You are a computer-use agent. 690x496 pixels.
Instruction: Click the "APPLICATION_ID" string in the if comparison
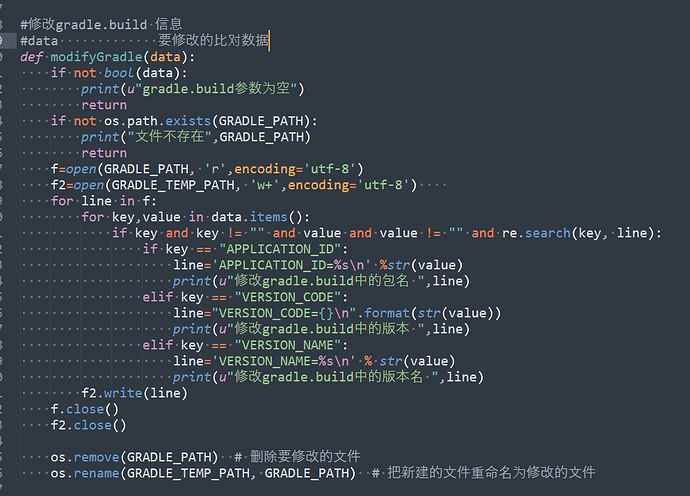click(282, 249)
